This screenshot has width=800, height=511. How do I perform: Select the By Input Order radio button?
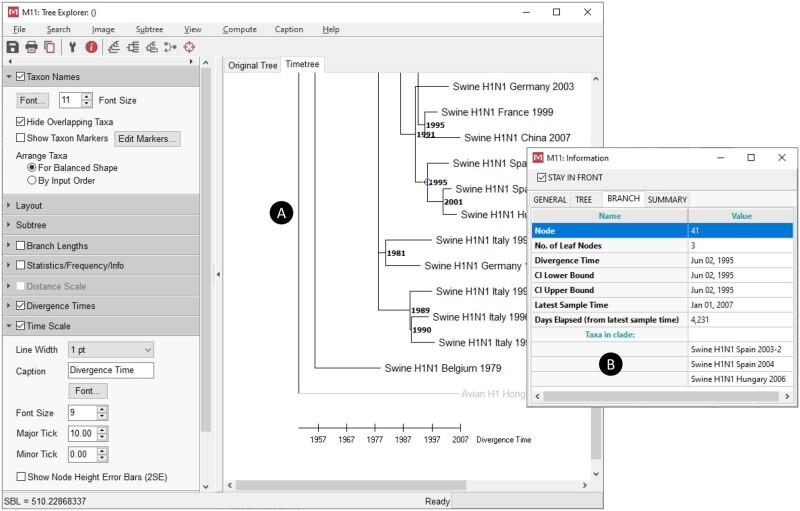click(x=32, y=181)
